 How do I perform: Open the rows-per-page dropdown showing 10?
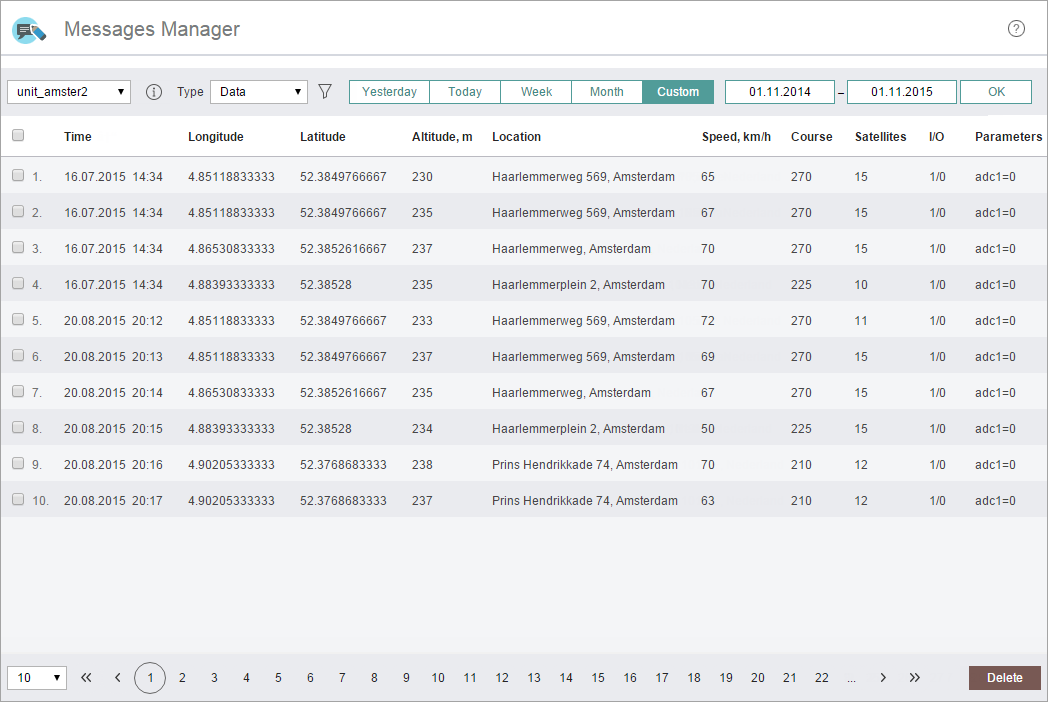point(37,678)
